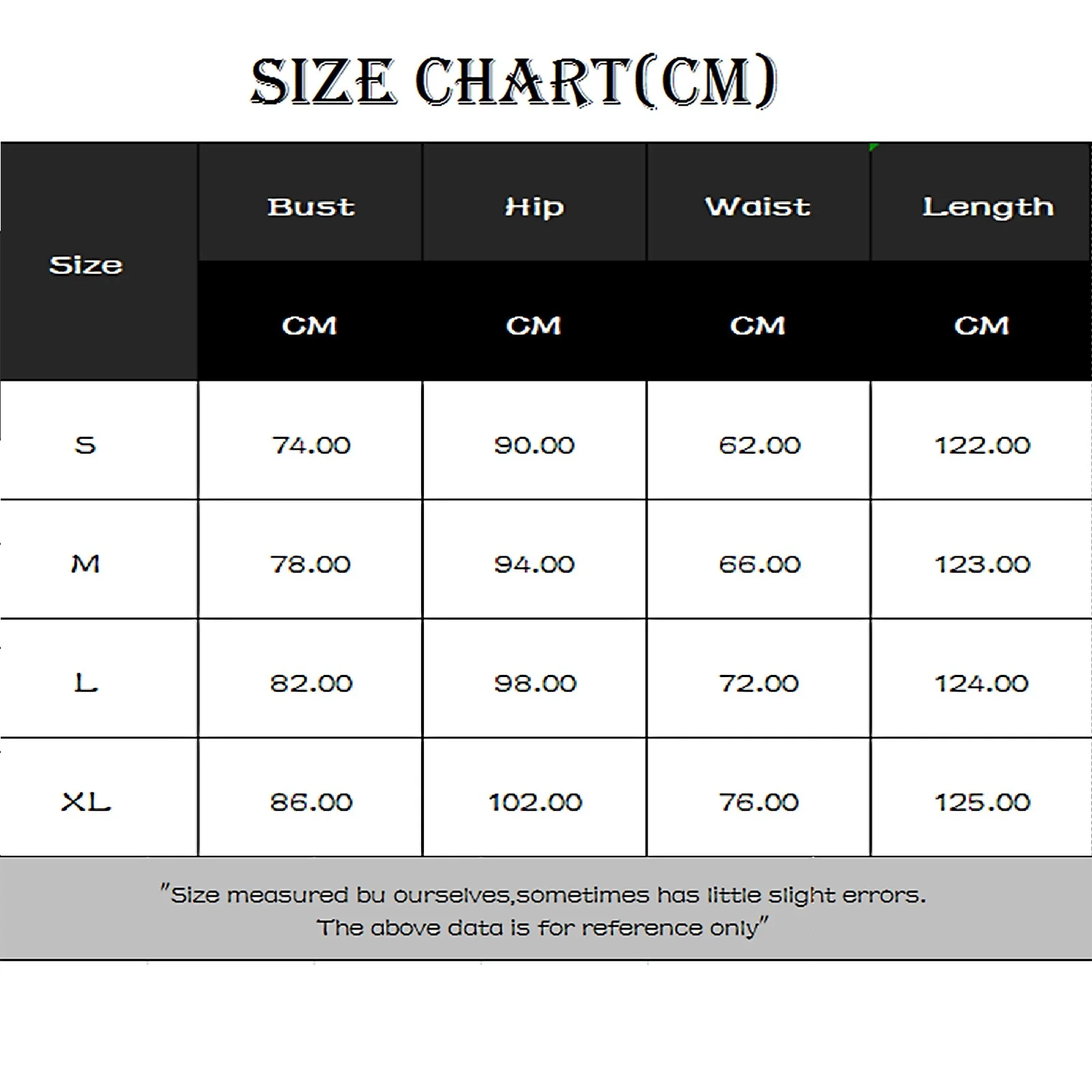Click the L size row label
The width and height of the screenshot is (1092, 1092).
86,682
